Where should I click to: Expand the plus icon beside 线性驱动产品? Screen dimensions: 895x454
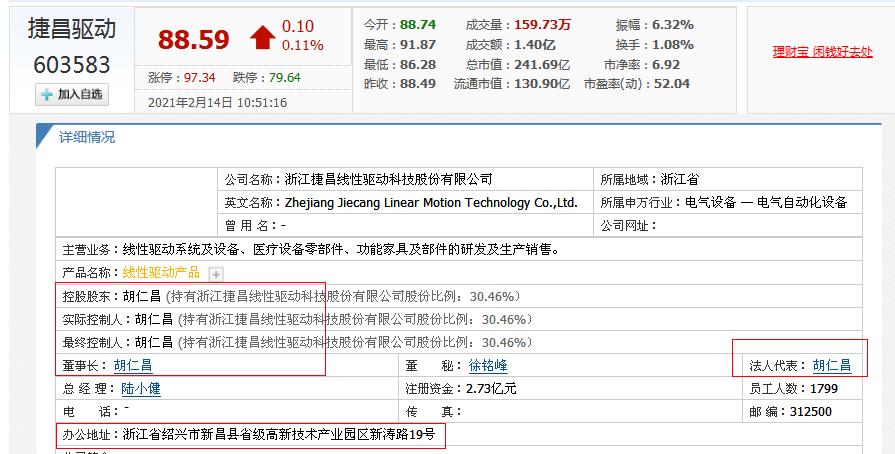pyautogui.click(x=216, y=274)
